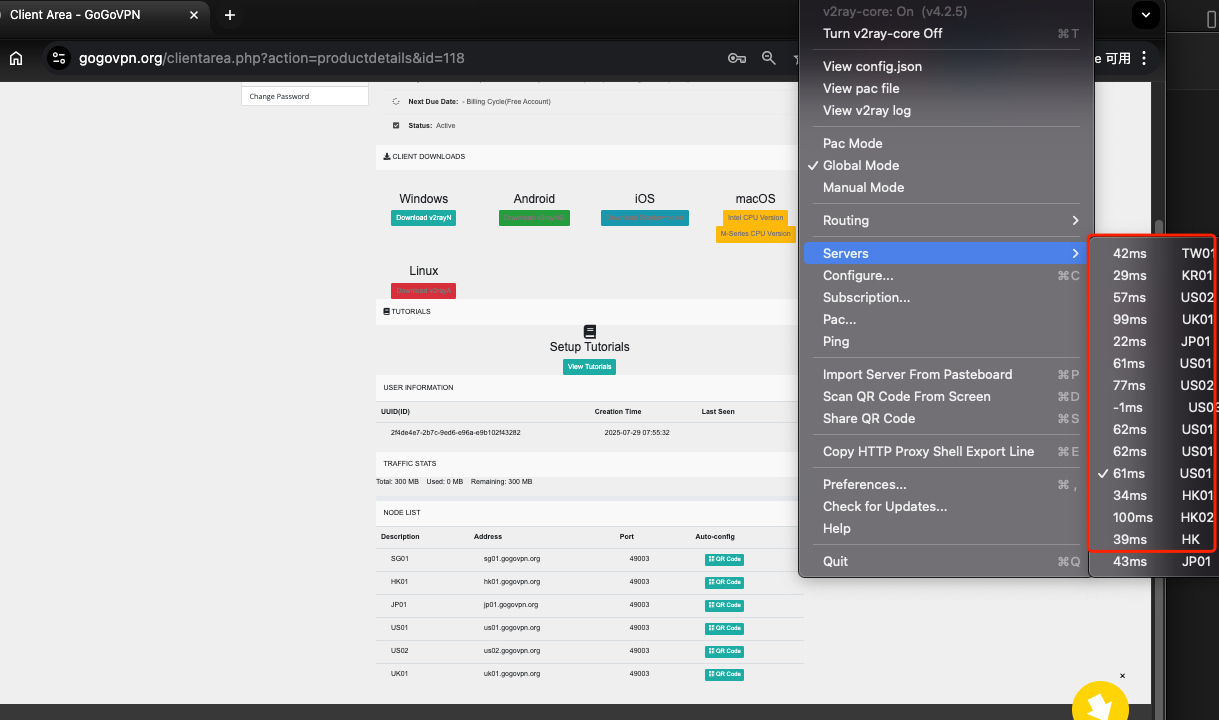The width and height of the screenshot is (1219, 720).
Task: Click the password key icon in address bar
Action: click(x=737, y=58)
